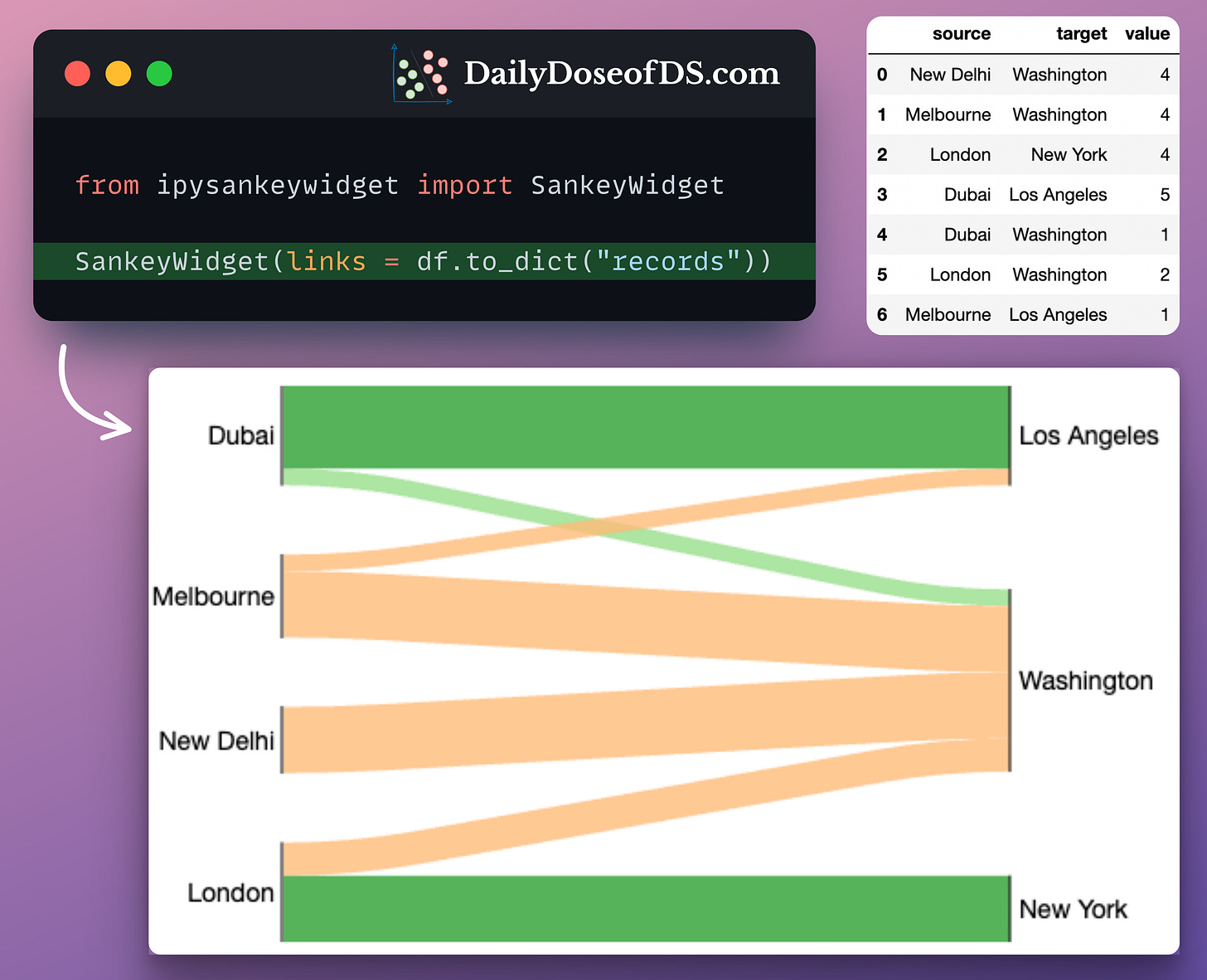Select the highlighted SankeyWidget code line
The height and width of the screenshot is (980, 1207).
coord(423,261)
